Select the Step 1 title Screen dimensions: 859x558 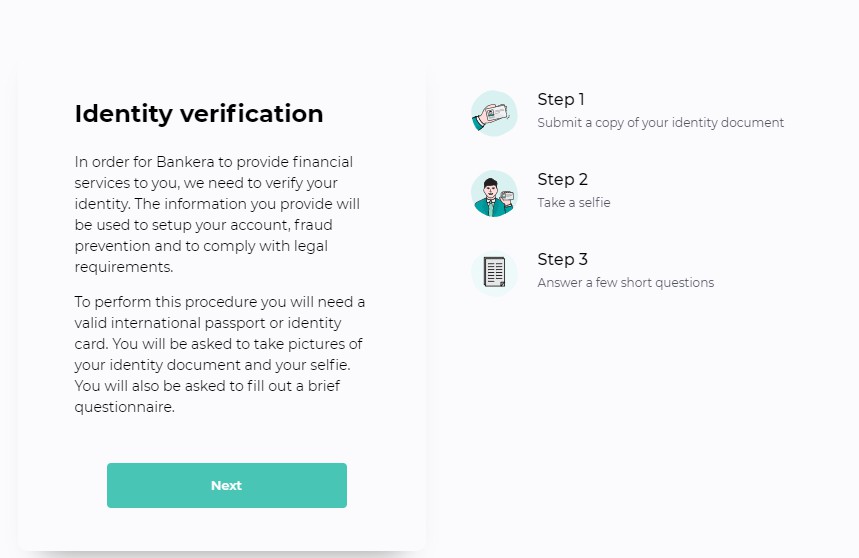click(x=561, y=99)
